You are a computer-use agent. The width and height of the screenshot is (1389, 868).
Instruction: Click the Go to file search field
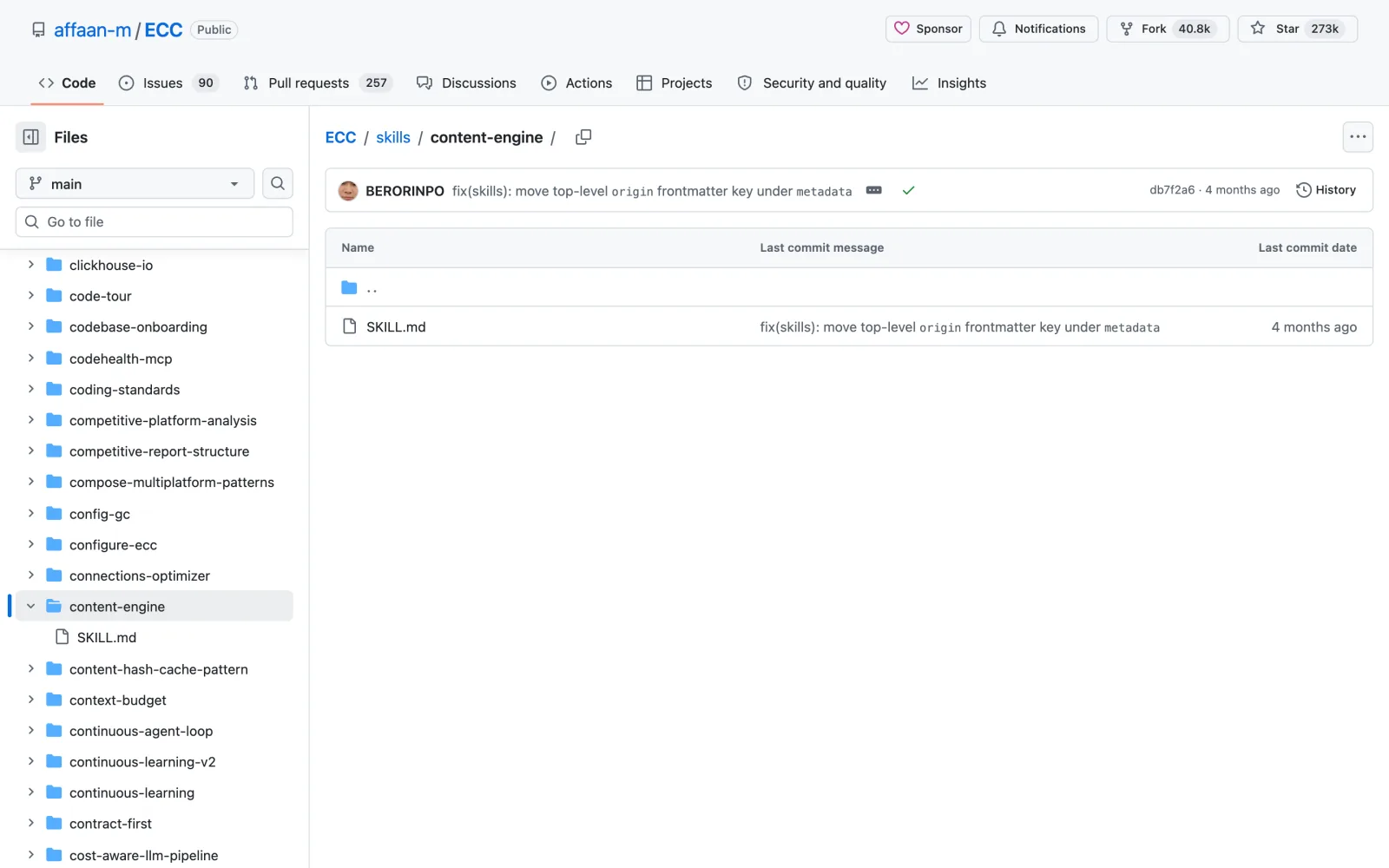[155, 222]
